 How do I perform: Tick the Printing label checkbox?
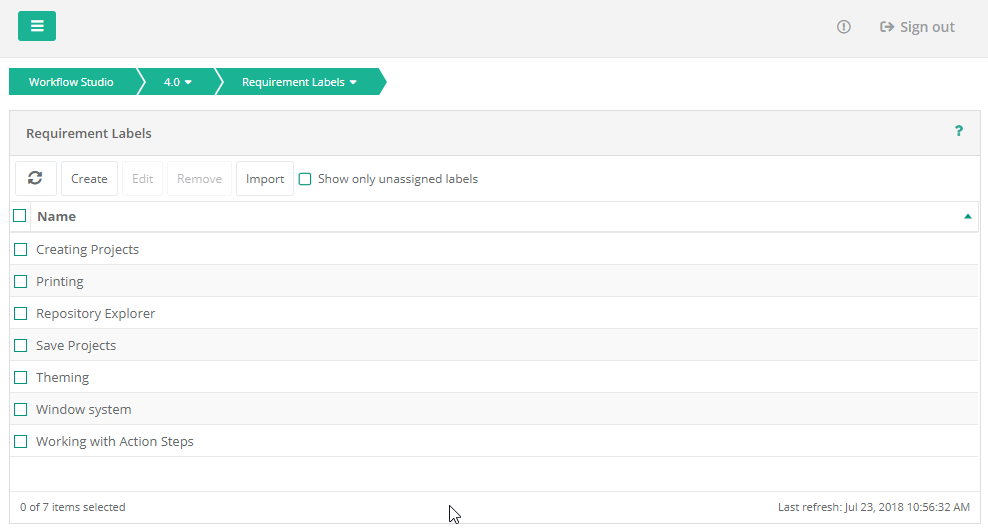20,281
